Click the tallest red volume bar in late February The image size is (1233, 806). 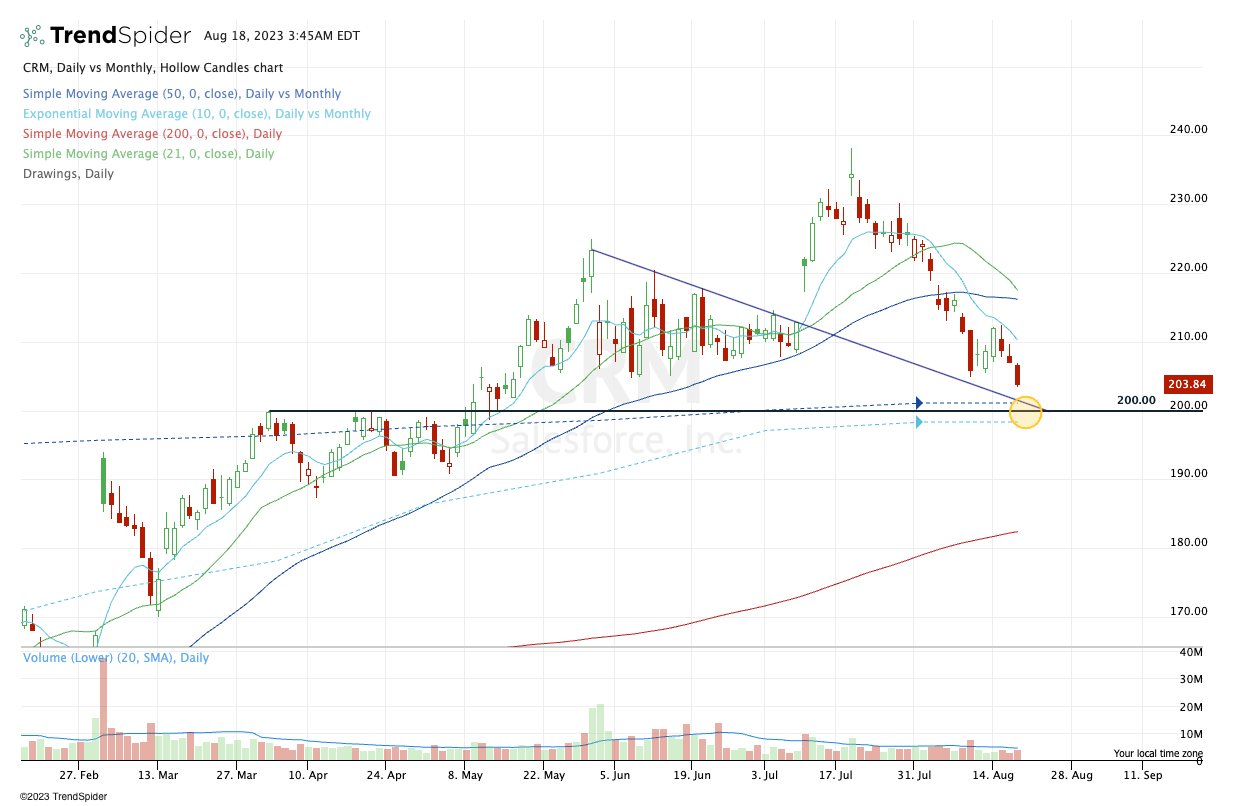click(103, 710)
